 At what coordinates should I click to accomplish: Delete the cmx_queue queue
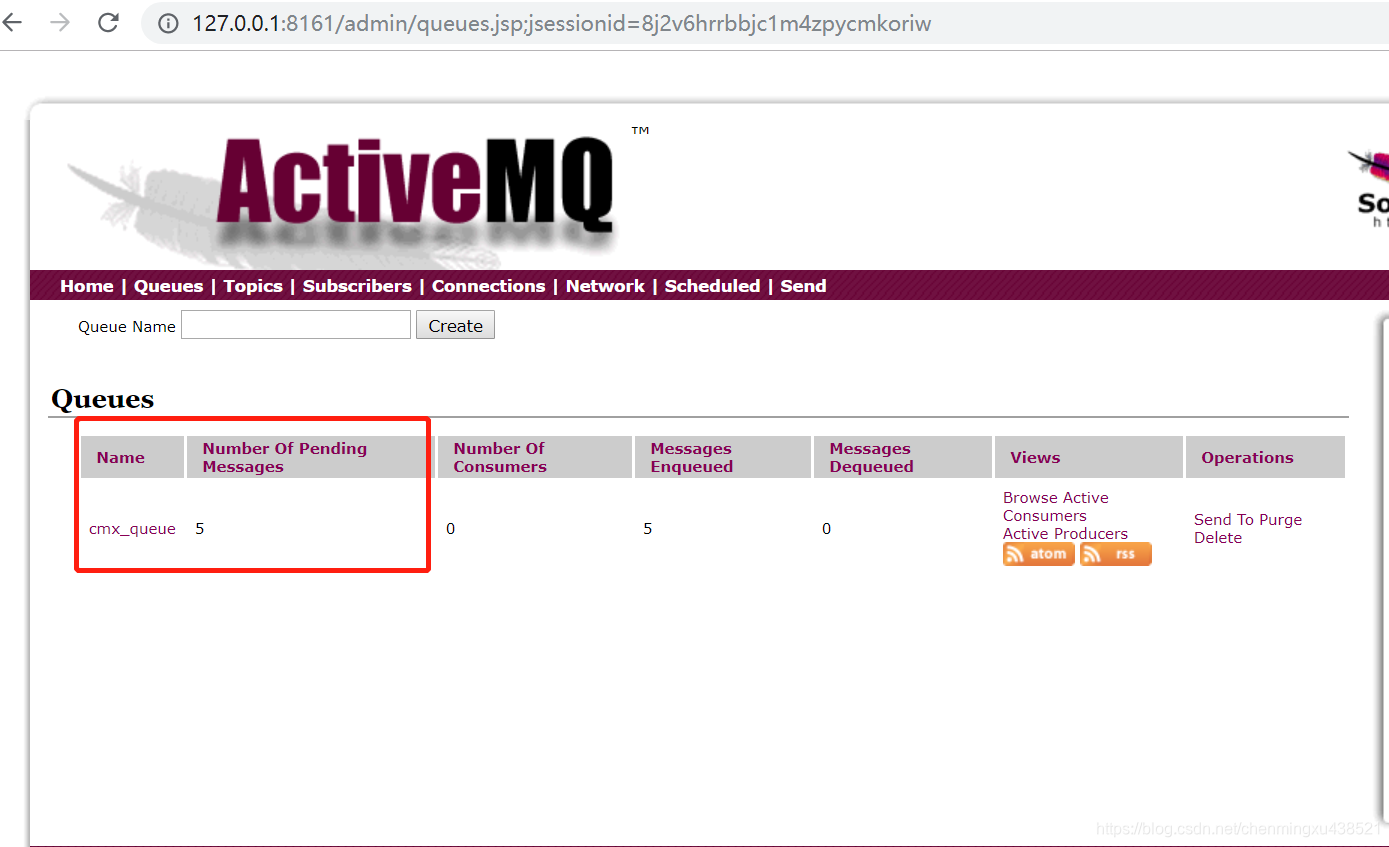coord(1218,538)
